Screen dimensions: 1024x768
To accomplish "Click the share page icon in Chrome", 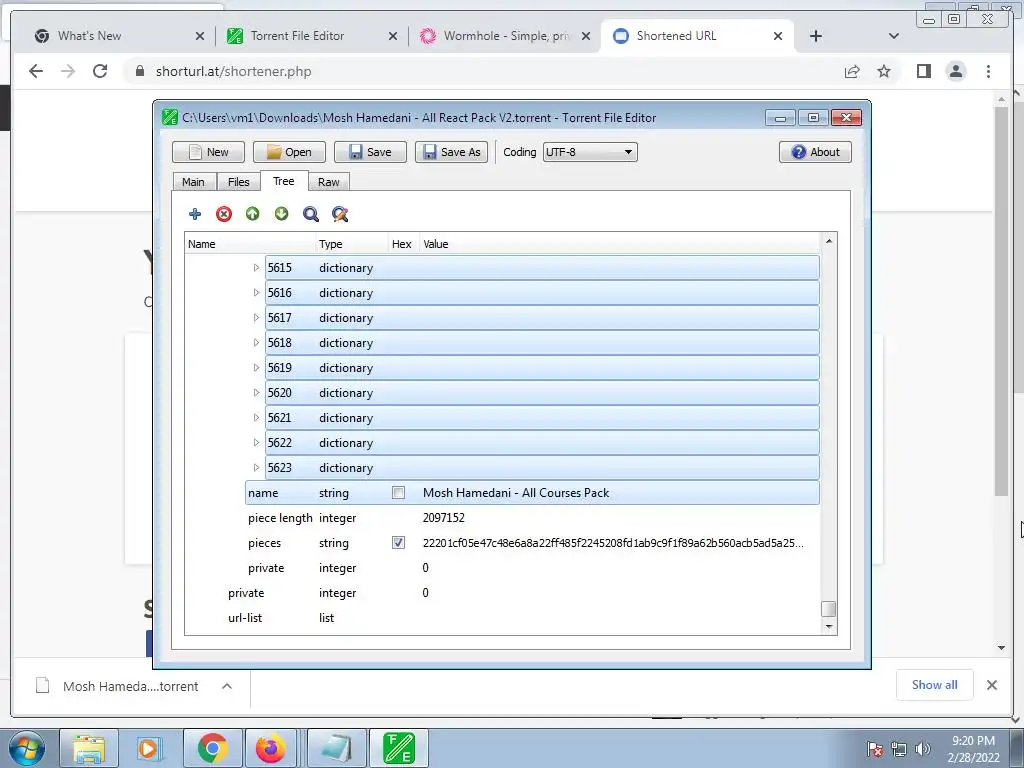I will pyautogui.click(x=852, y=71).
